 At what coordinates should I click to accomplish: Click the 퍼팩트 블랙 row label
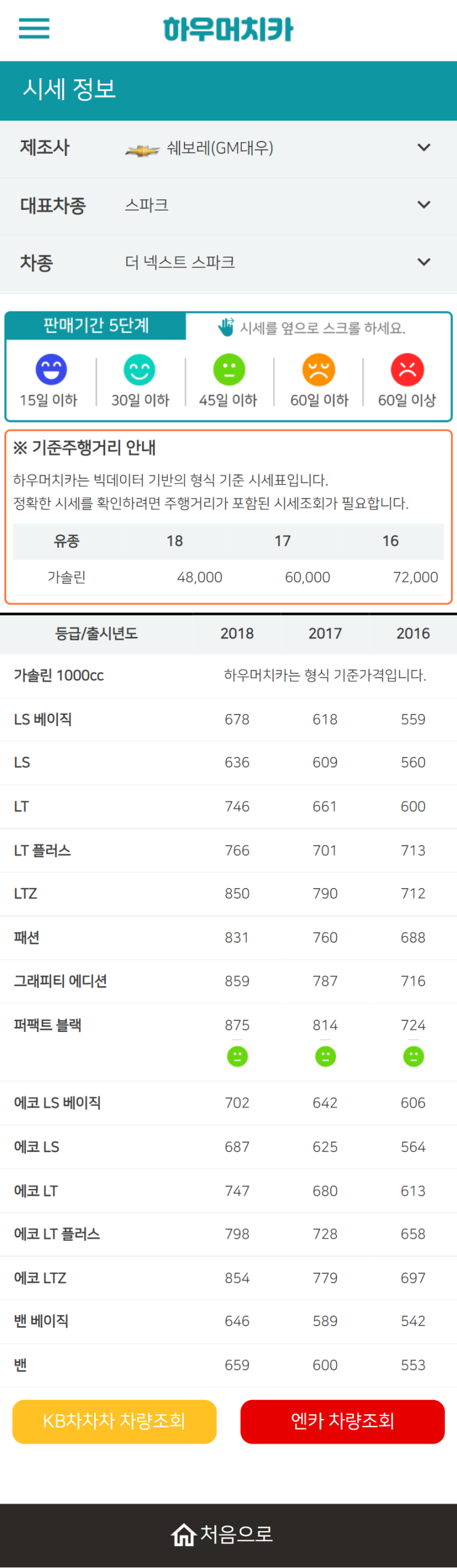pyautogui.click(x=47, y=1026)
